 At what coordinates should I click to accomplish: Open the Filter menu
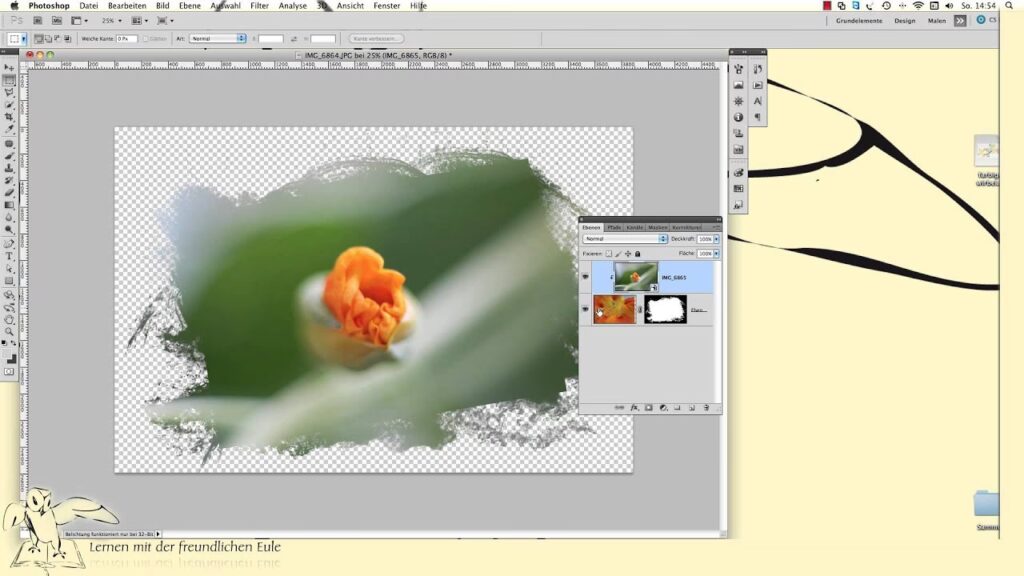[259, 6]
